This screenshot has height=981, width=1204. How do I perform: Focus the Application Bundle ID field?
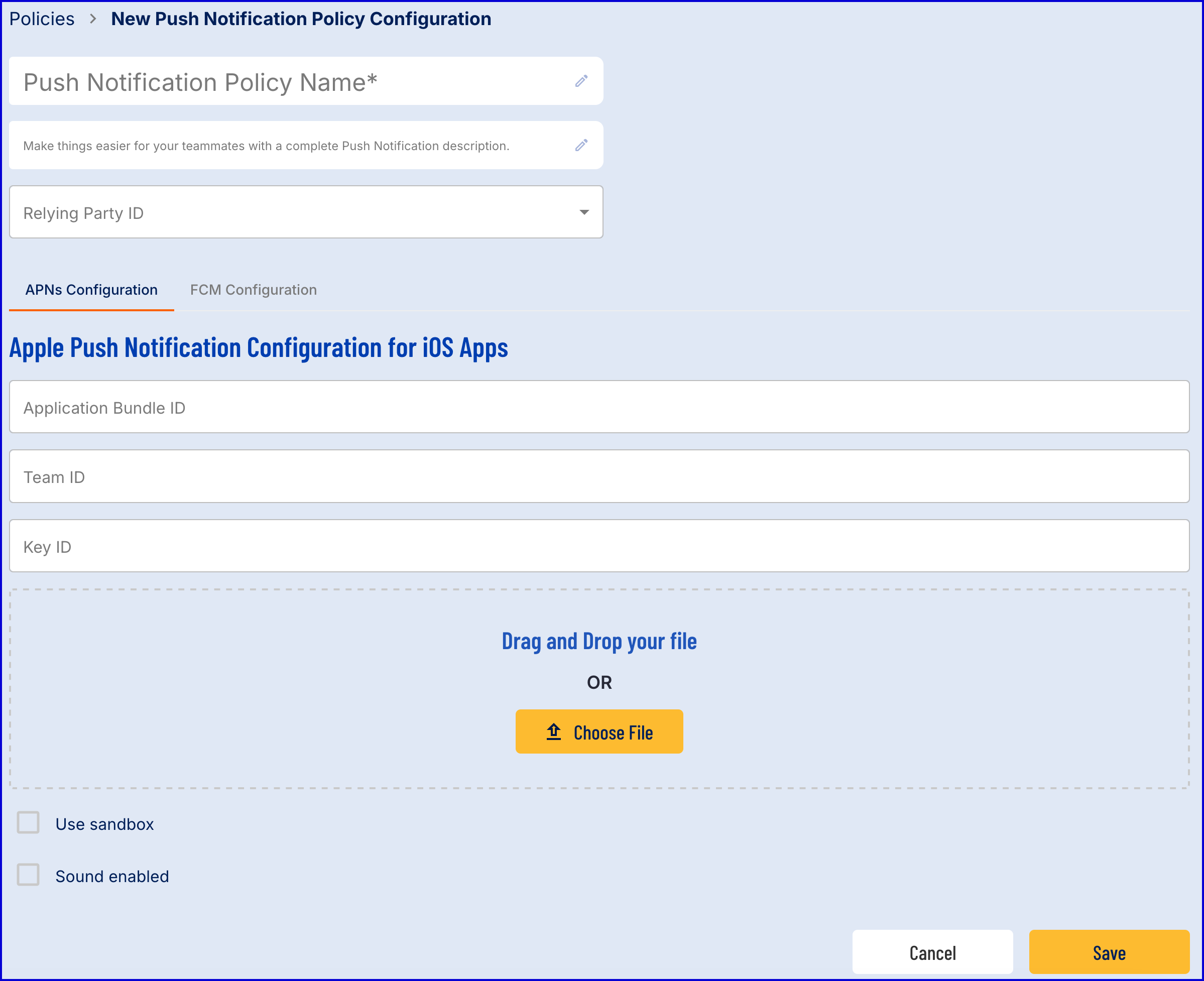pos(599,408)
